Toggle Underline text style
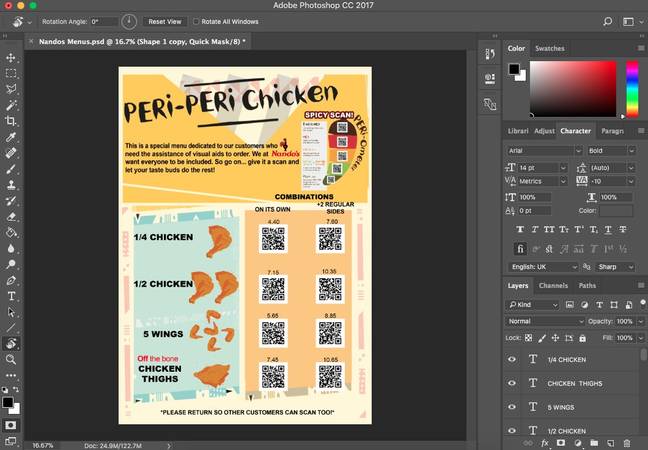This screenshot has width=648, height=450. 608,229
